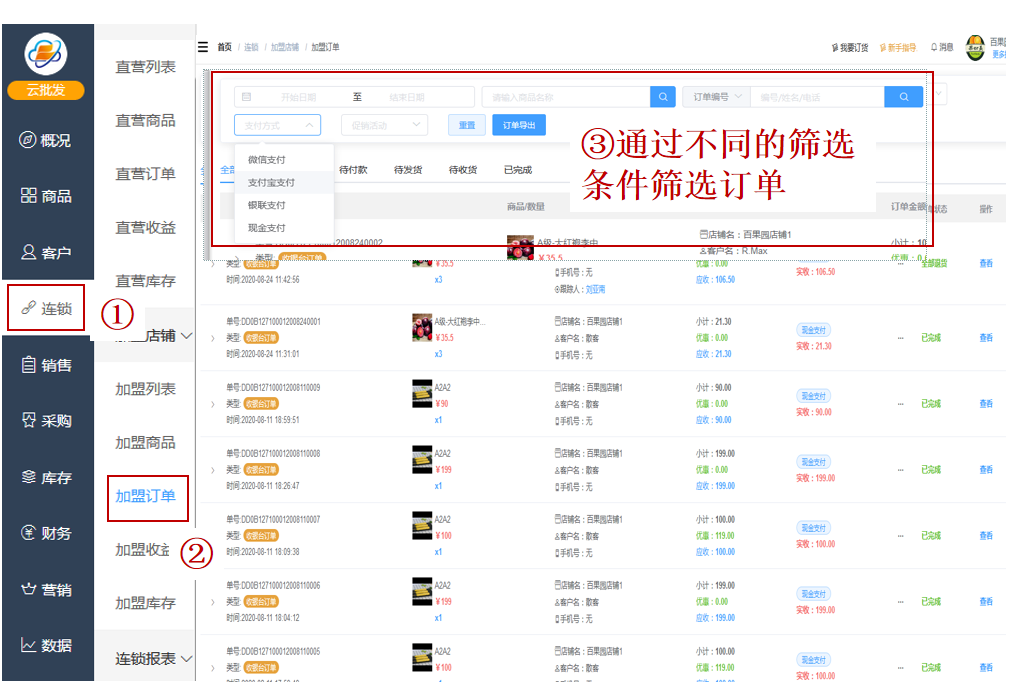Click the order number search magnifier button
Viewport: 1011px width, 693px height.
click(x=903, y=97)
